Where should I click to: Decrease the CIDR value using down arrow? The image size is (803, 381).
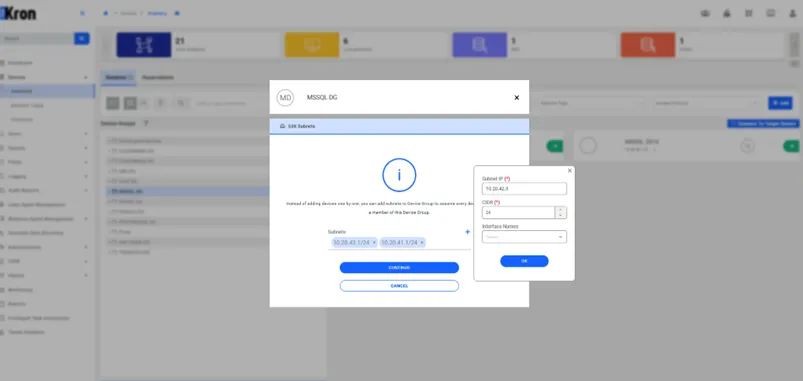coord(561,216)
